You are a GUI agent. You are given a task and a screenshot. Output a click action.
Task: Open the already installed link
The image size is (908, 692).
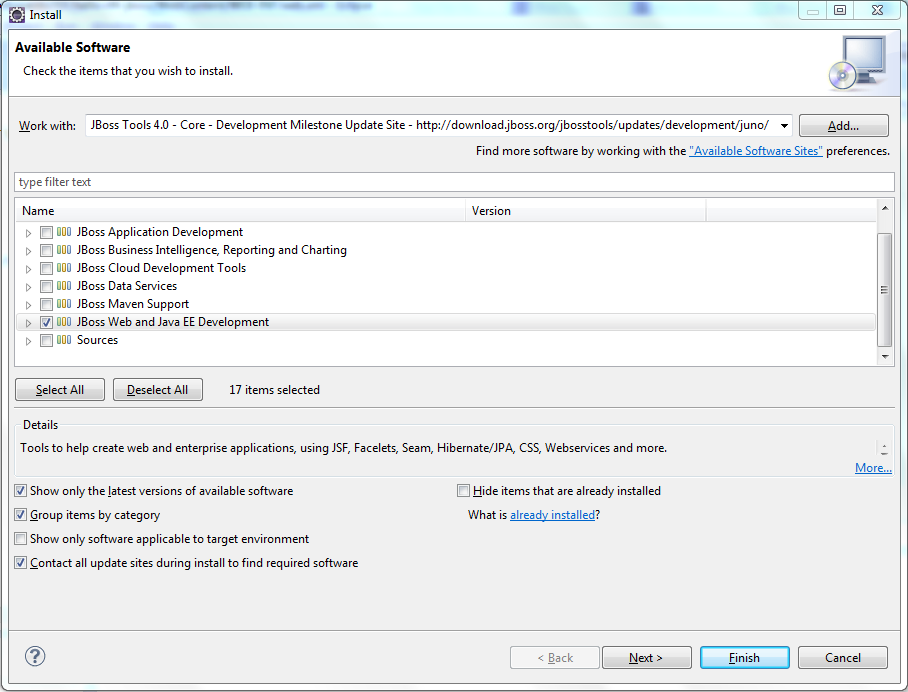click(552, 515)
